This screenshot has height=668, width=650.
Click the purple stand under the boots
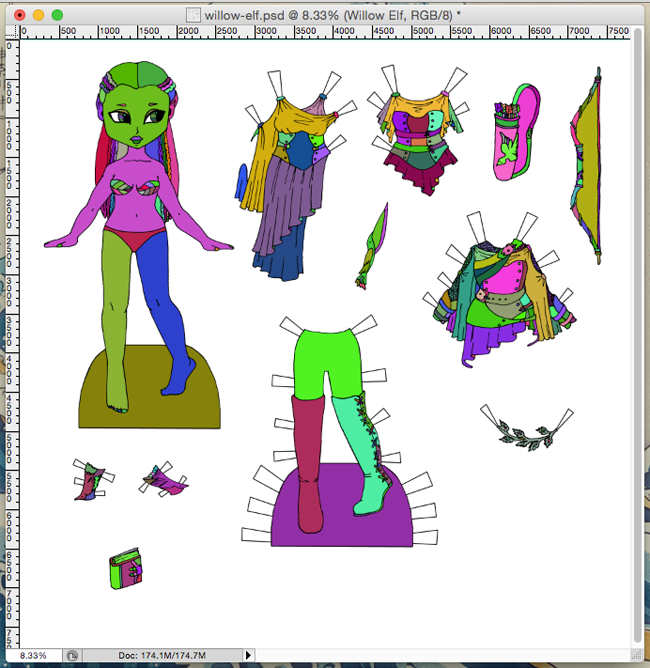coord(341,507)
